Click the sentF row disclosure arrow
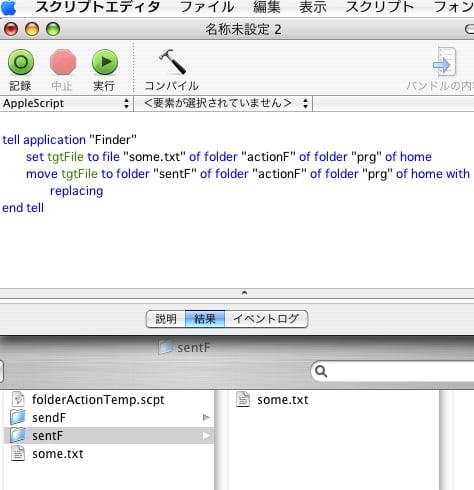Viewport: 474px width, 490px height. (x=206, y=435)
